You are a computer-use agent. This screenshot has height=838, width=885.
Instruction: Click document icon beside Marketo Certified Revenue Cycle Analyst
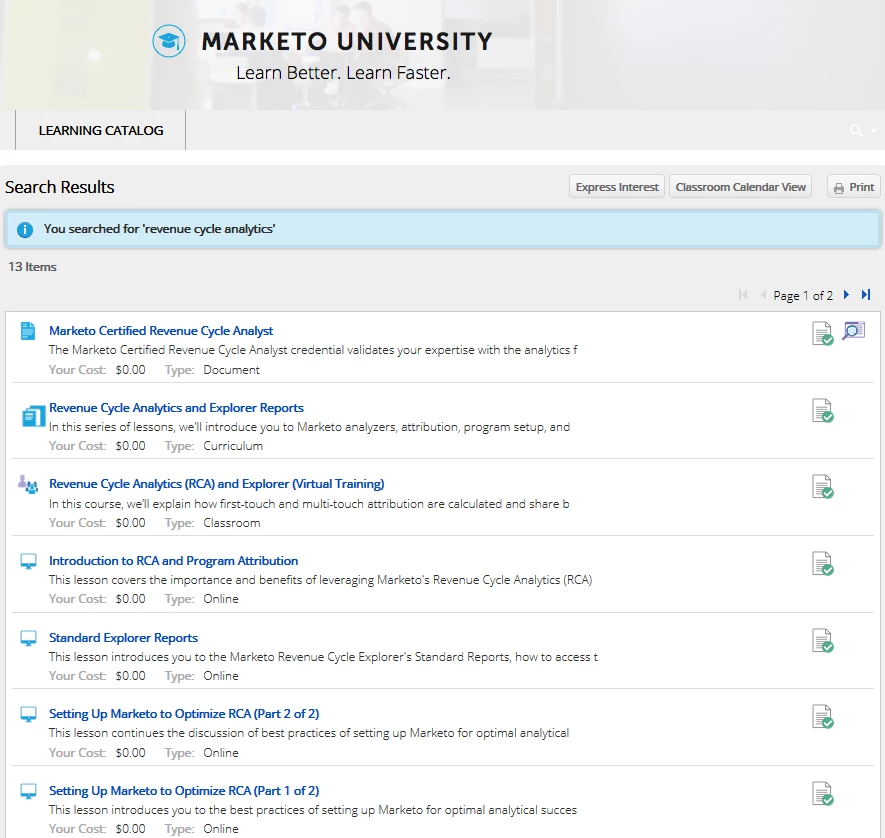pyautogui.click(x=28, y=331)
